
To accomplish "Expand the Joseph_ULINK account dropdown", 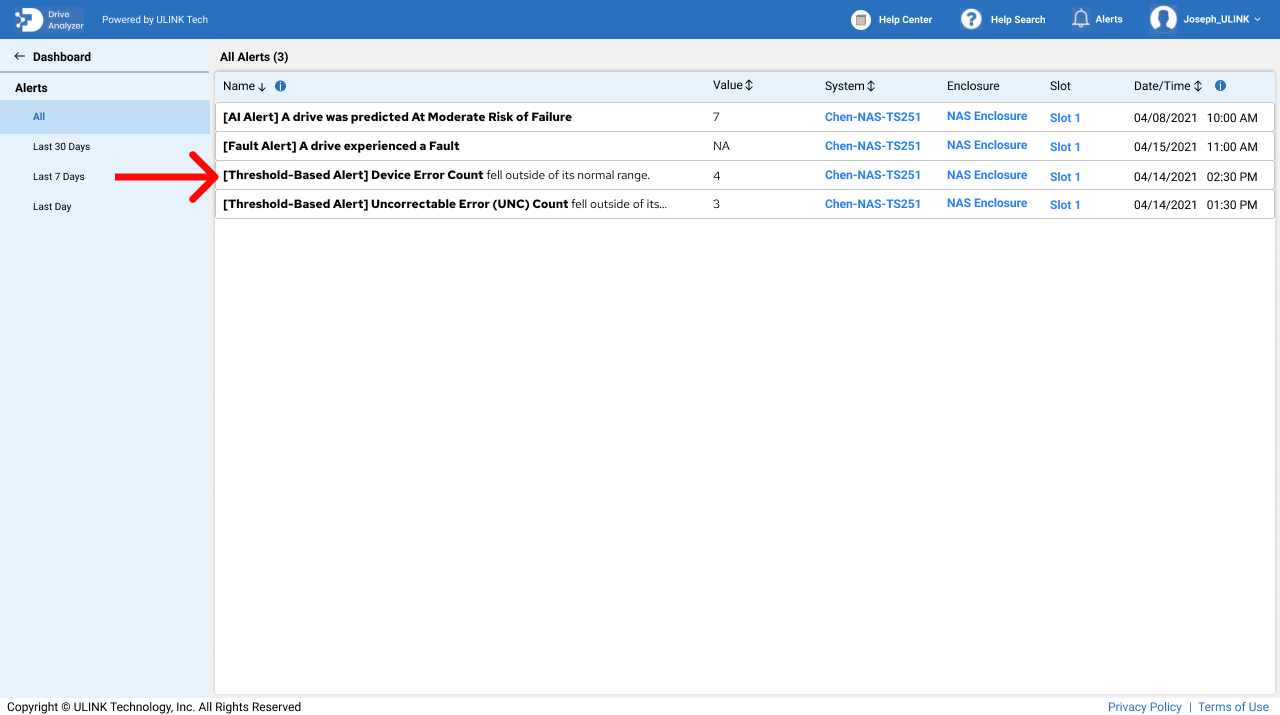I will pos(1257,20).
